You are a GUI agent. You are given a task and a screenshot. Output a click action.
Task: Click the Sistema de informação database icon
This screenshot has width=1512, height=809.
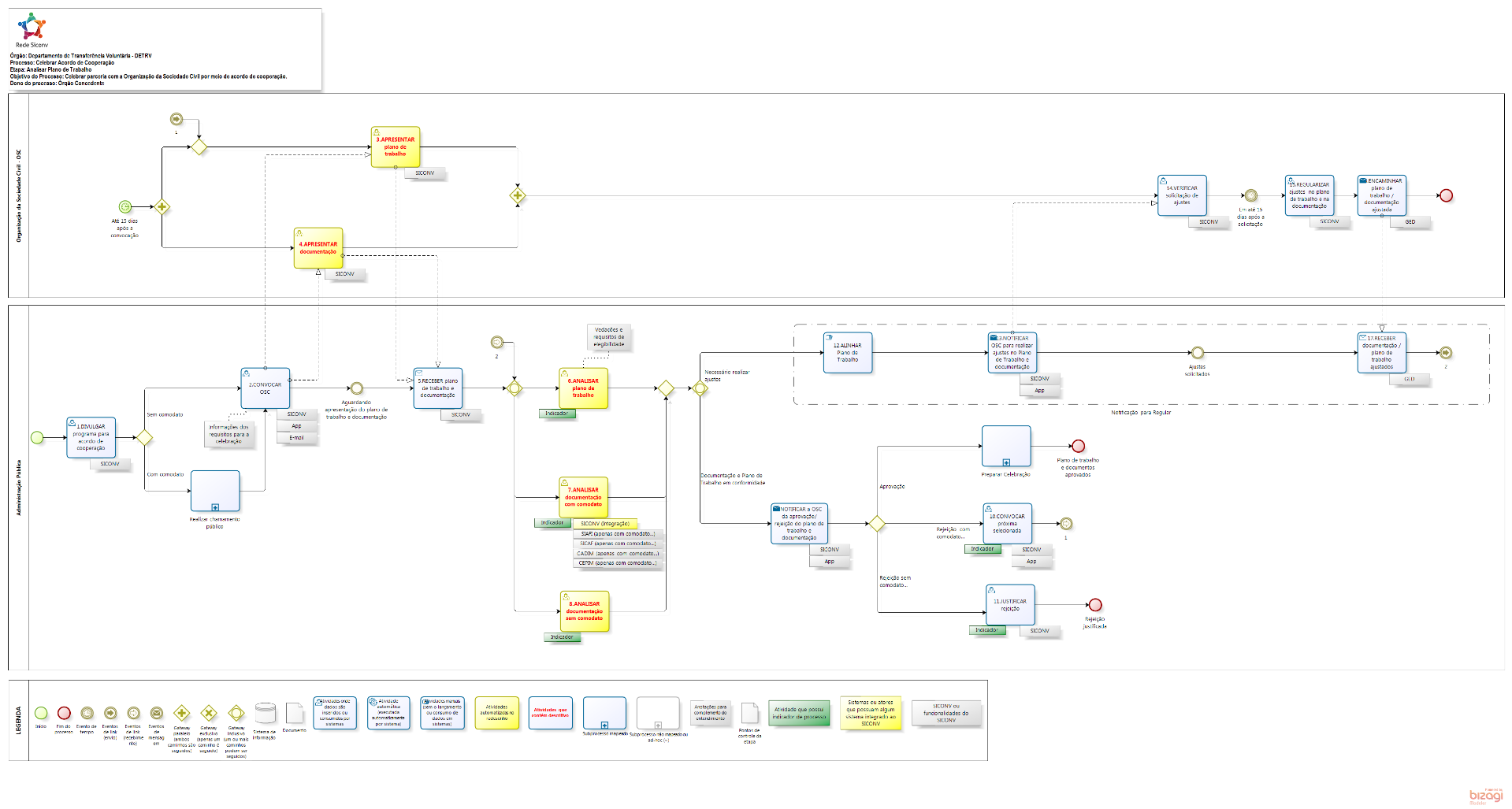[266, 713]
